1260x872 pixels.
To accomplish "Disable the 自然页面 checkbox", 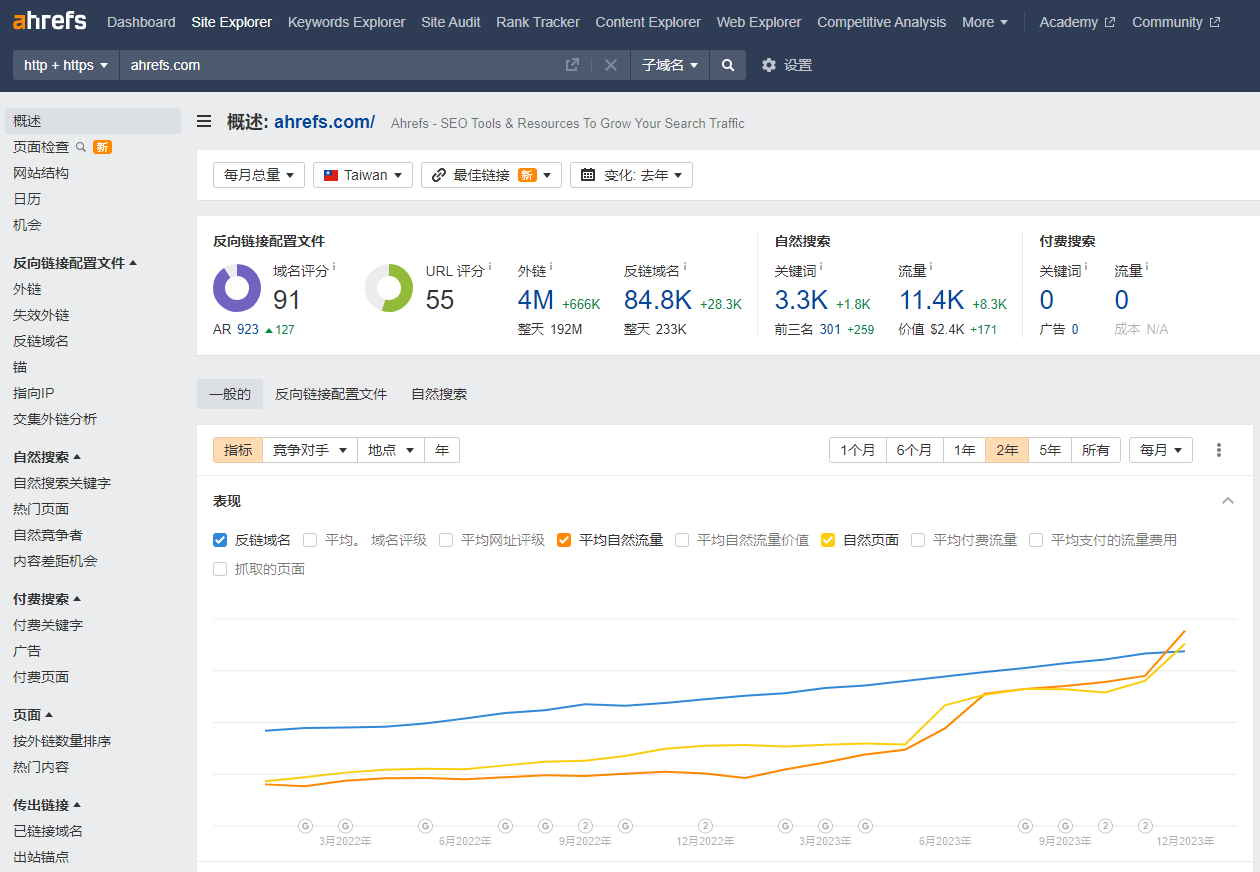I will point(828,540).
